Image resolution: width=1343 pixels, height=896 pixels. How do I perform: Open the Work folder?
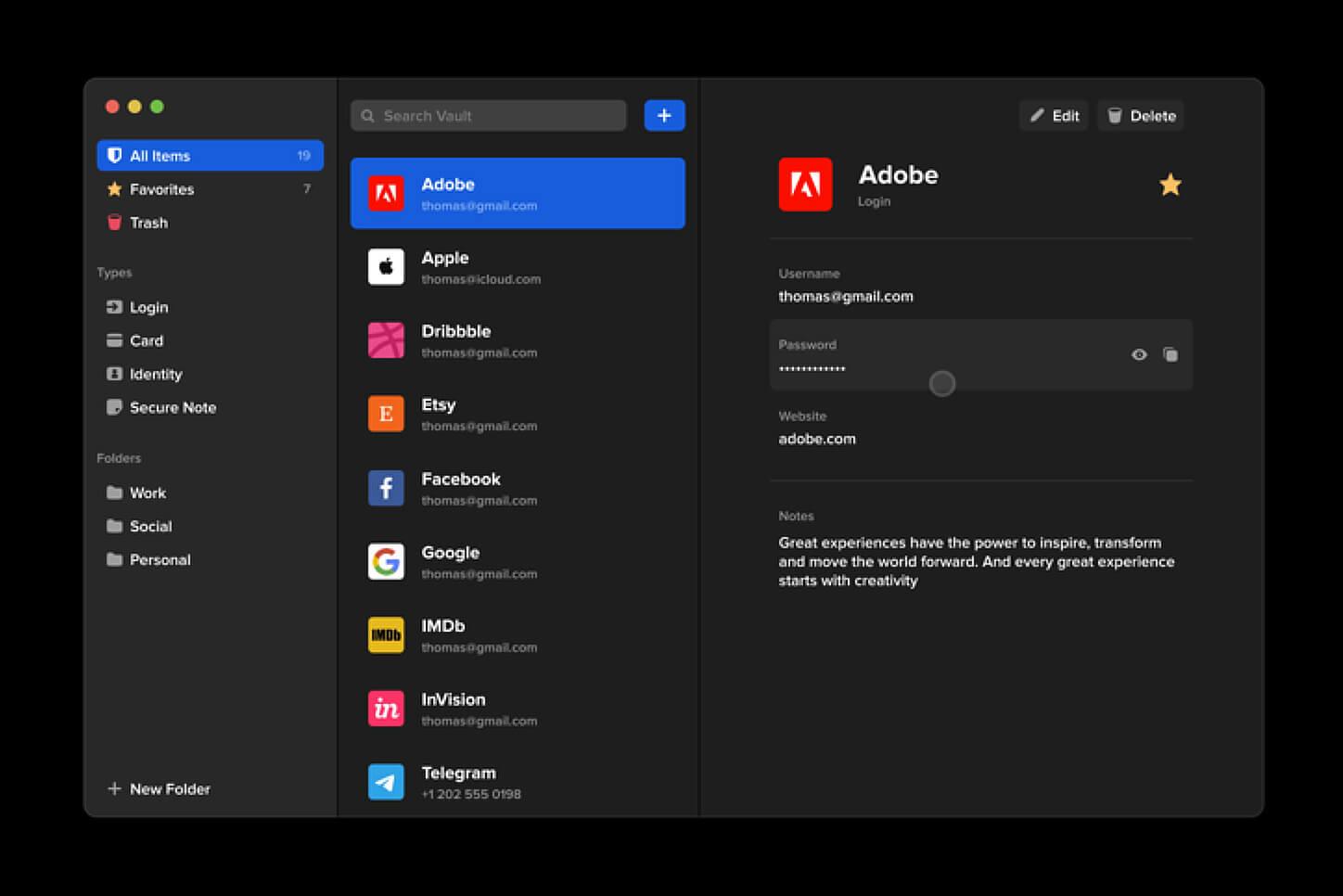(x=211, y=493)
